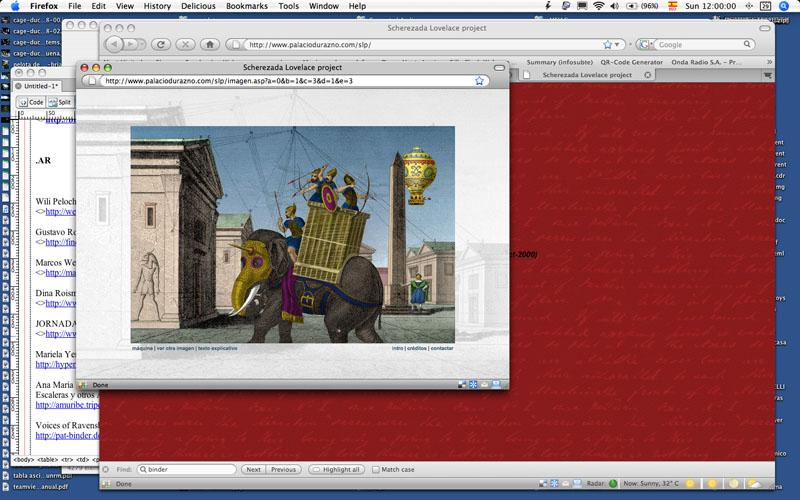Click the green Radar indicator in the status bar

613,484
